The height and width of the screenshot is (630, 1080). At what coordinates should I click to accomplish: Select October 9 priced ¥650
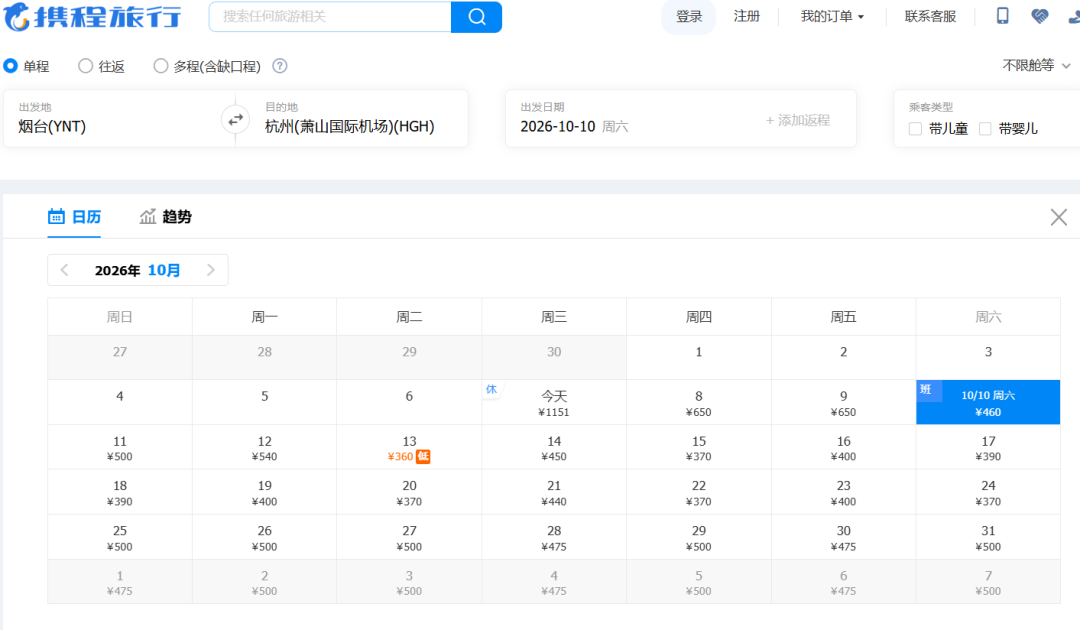843,403
